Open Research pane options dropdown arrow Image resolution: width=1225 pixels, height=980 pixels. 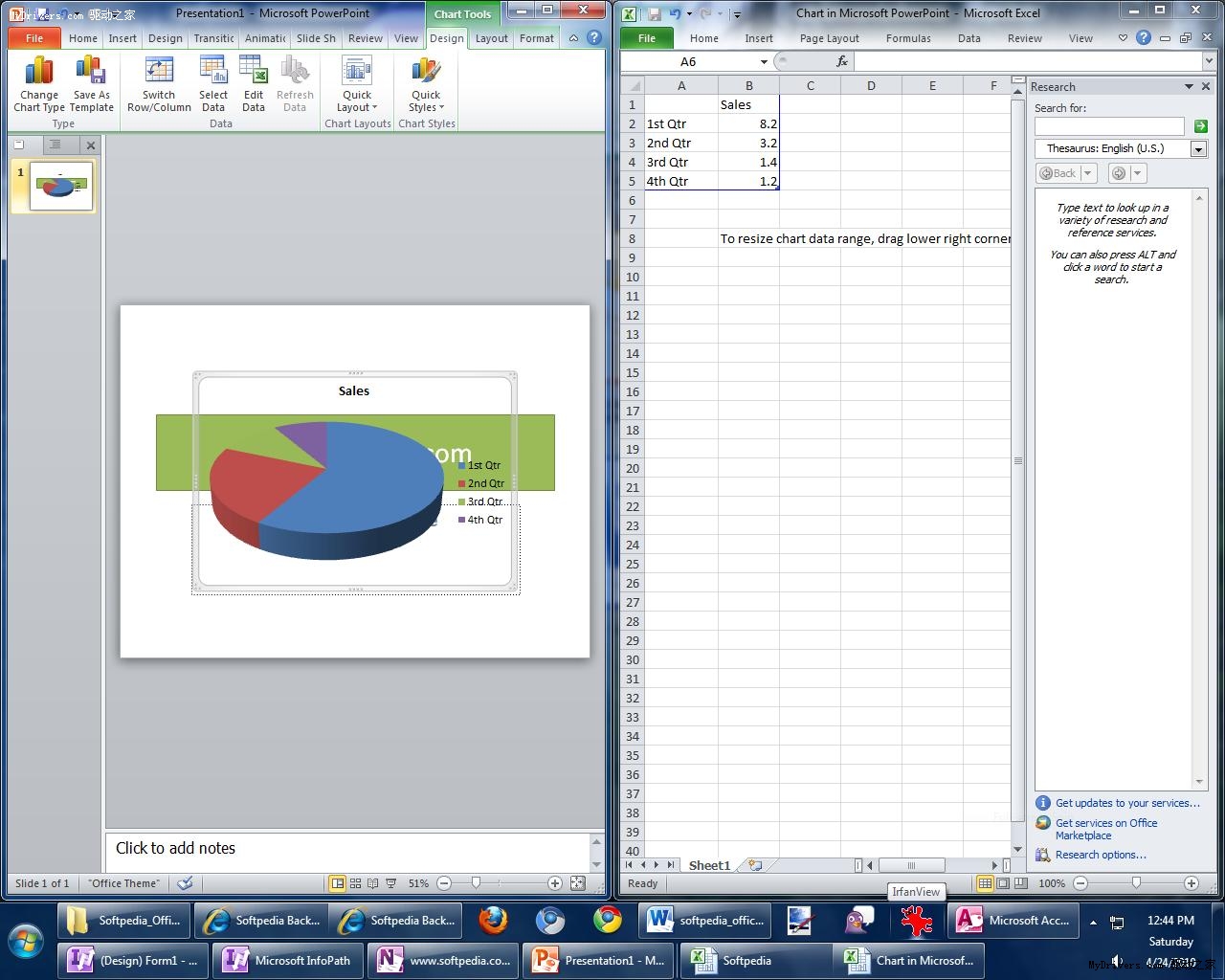[x=1189, y=86]
